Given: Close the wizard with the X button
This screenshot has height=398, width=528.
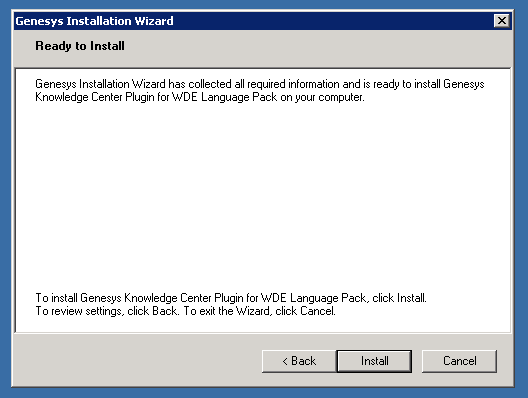Looking at the screenshot, I should [502, 21].
